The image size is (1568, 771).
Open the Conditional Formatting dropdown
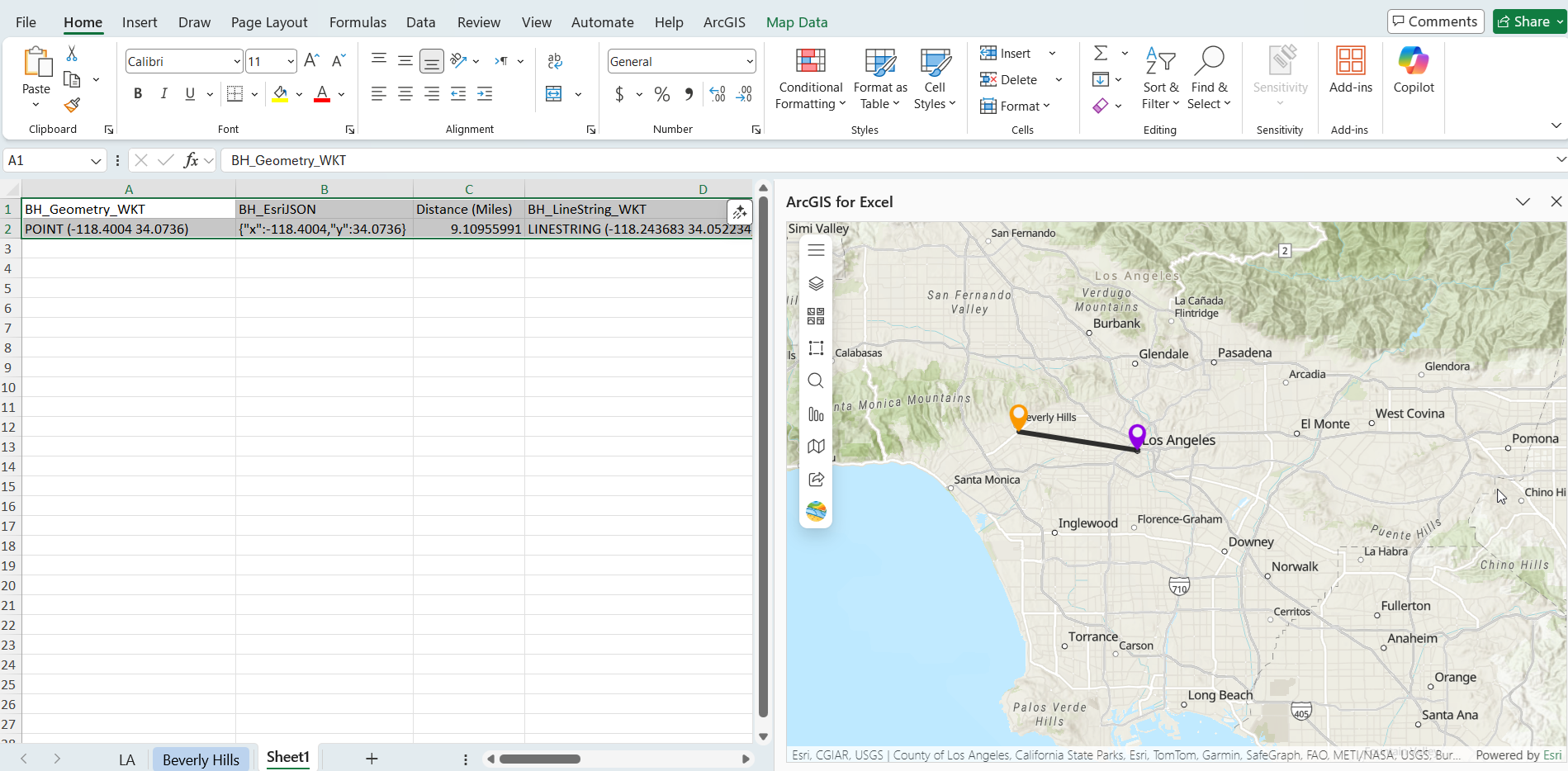(811, 78)
